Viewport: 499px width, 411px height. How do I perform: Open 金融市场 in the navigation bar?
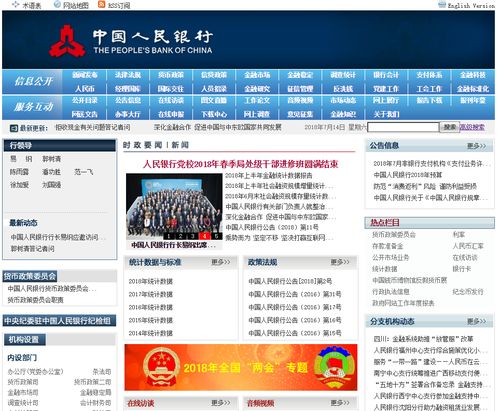pos(257,75)
